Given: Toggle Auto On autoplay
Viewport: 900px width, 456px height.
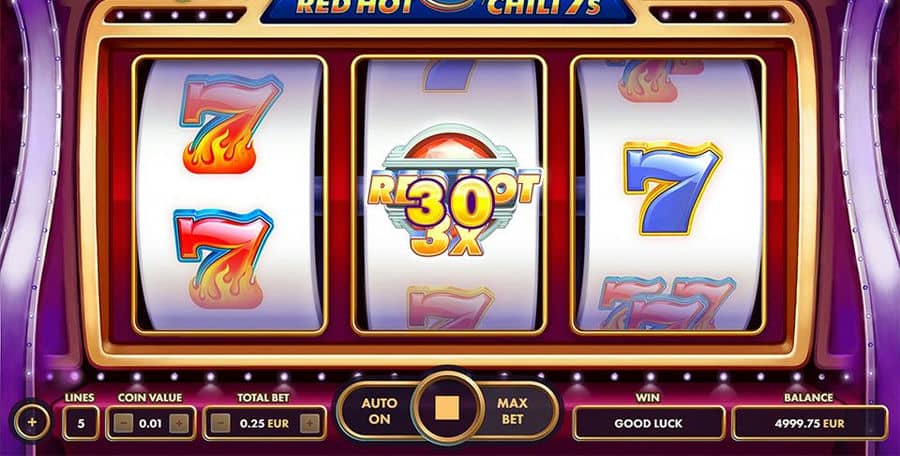Looking at the screenshot, I should coord(379,411).
